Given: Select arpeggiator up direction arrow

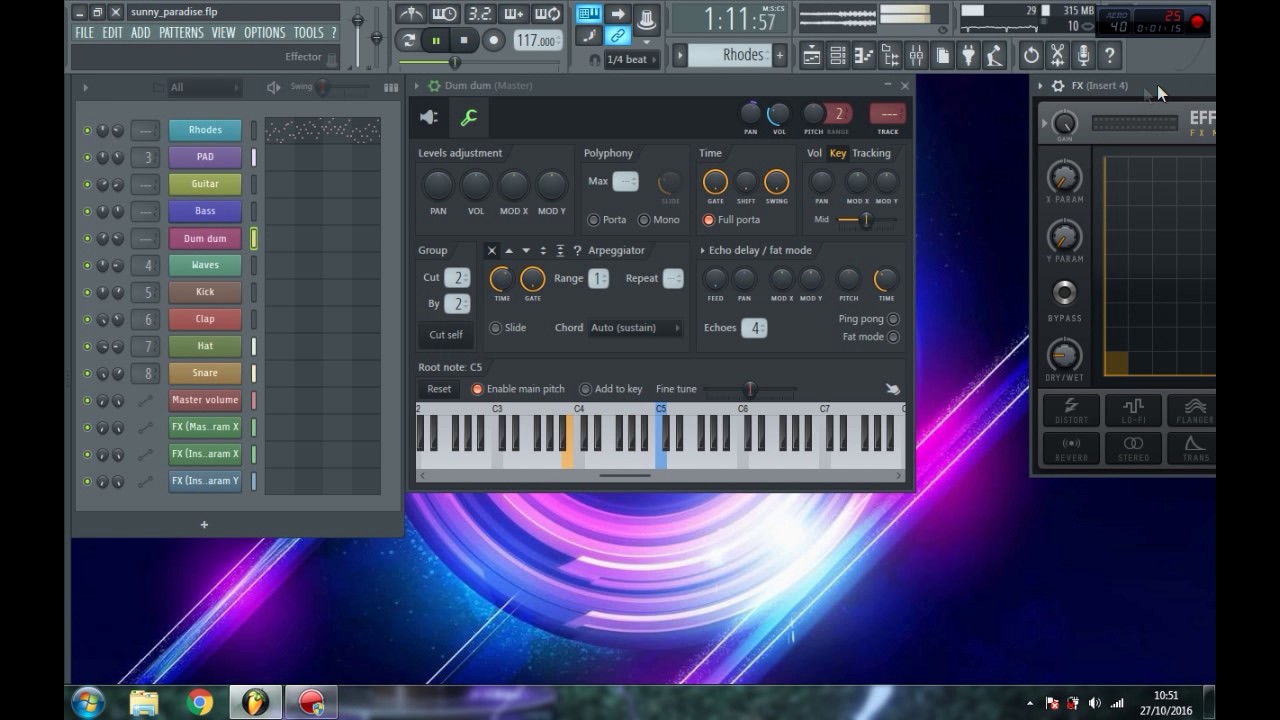Looking at the screenshot, I should point(509,250).
